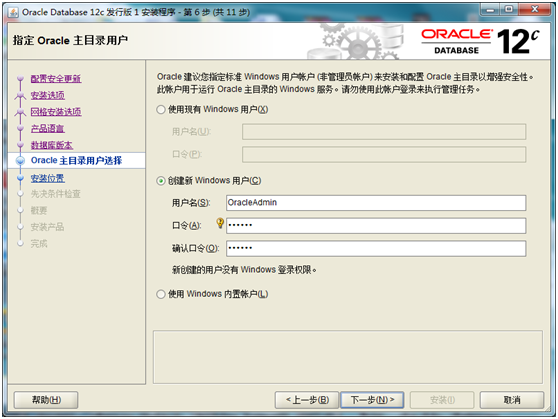Click the Java installer icon in title bar
This screenshot has height=419, width=558.
14,12
